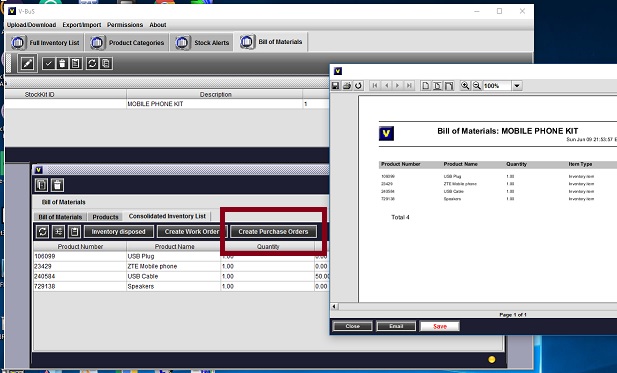Click the Create Purchase Orders button

(273, 231)
